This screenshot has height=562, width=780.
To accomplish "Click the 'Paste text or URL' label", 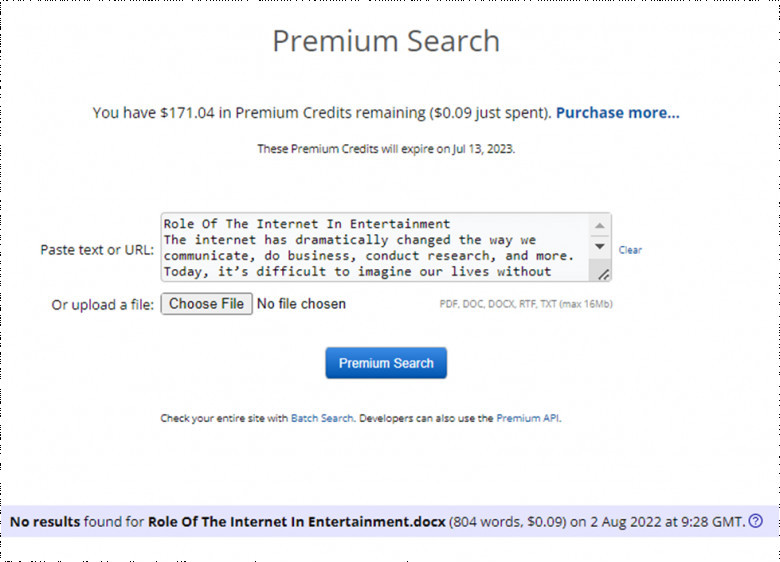I will pos(97,249).
